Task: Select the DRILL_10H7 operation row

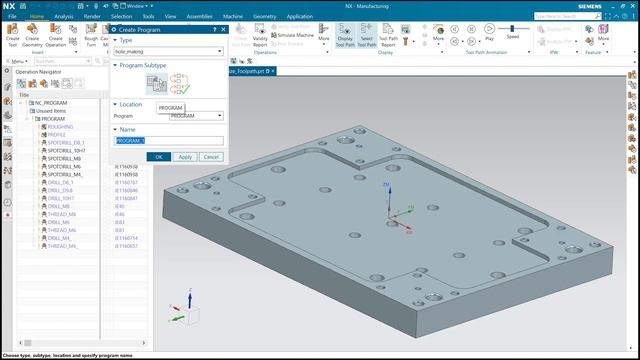Action: [61, 198]
